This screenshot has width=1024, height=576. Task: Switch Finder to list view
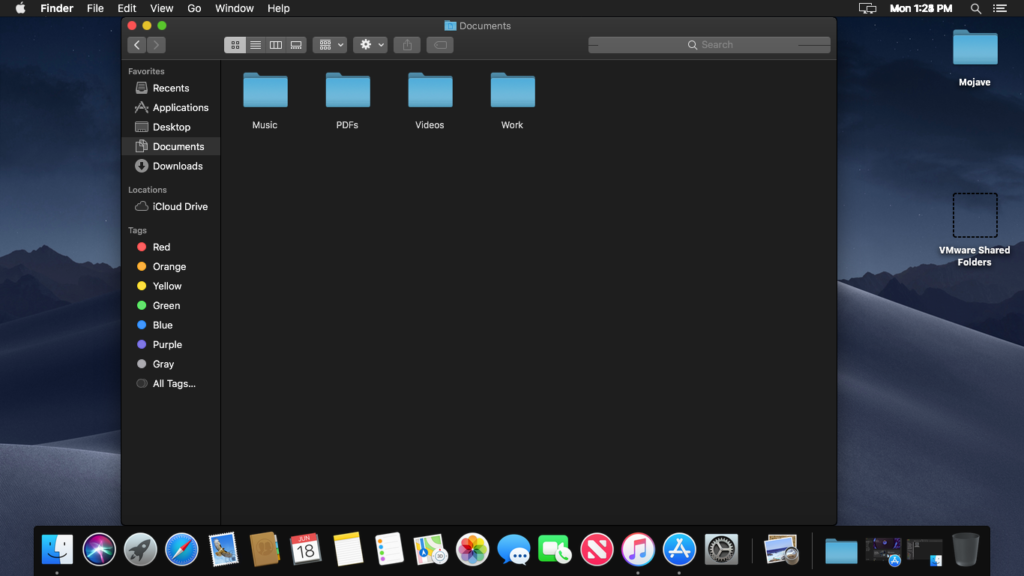pos(255,44)
